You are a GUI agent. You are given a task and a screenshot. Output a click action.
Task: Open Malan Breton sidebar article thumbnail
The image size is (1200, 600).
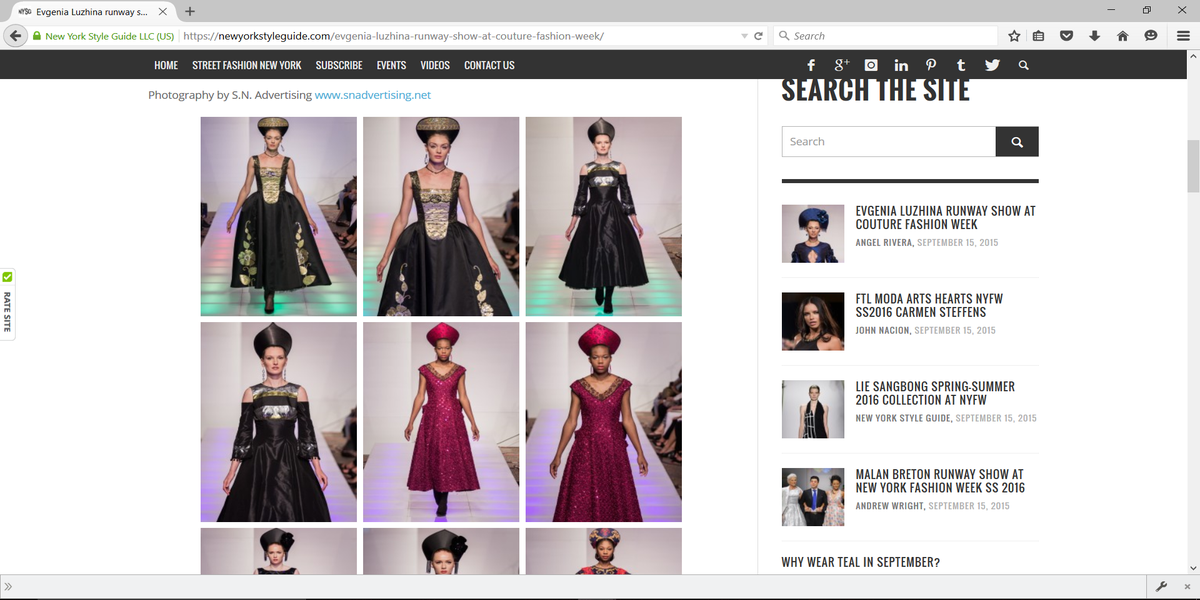[813, 497]
